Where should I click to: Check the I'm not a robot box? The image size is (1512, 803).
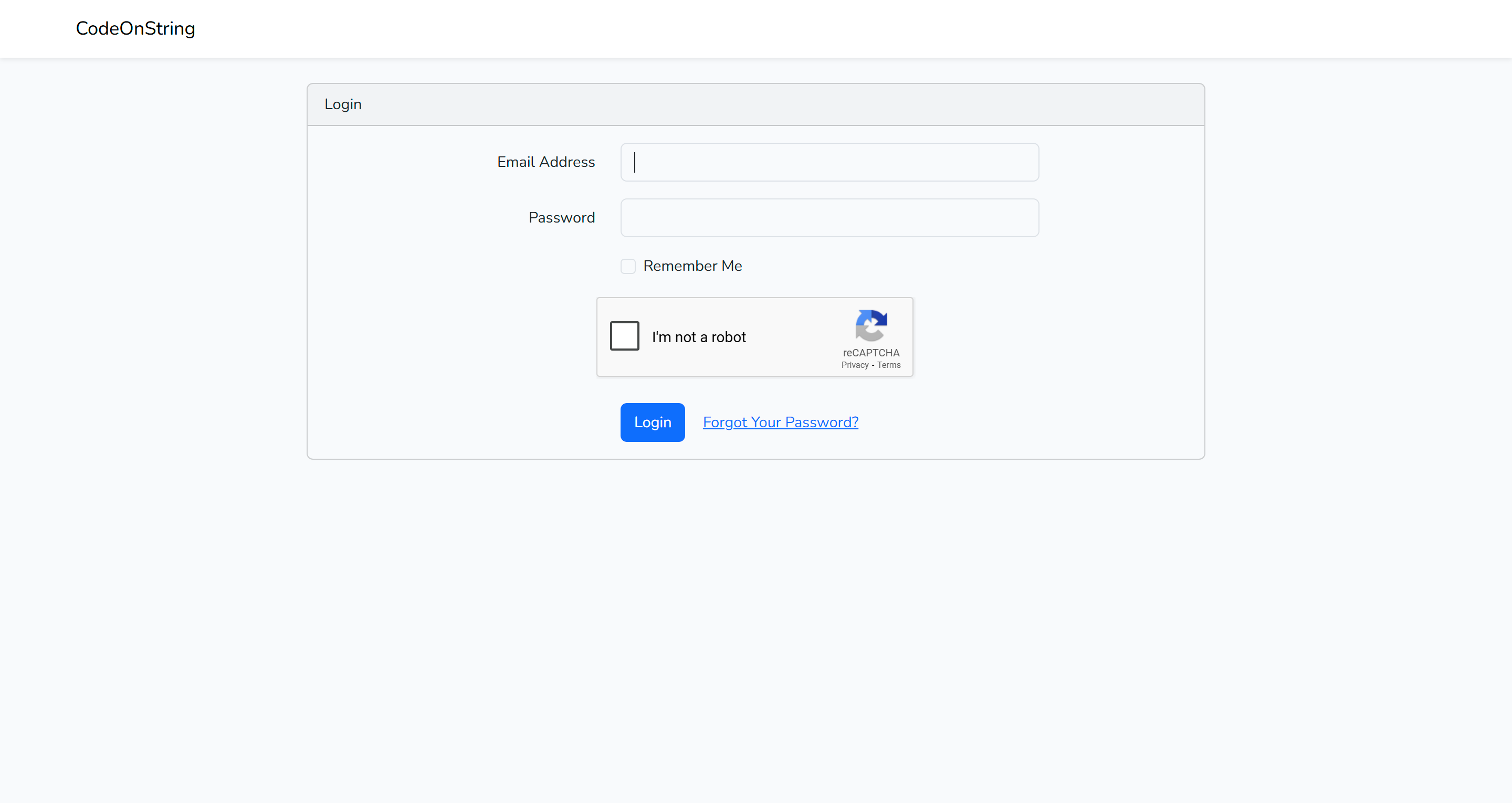point(624,336)
